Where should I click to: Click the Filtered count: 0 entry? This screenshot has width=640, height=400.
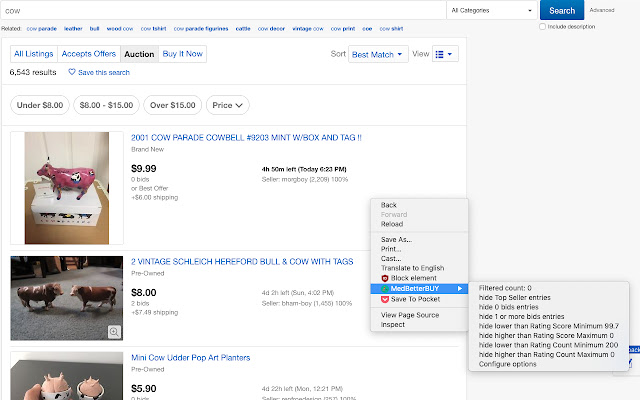point(549,288)
